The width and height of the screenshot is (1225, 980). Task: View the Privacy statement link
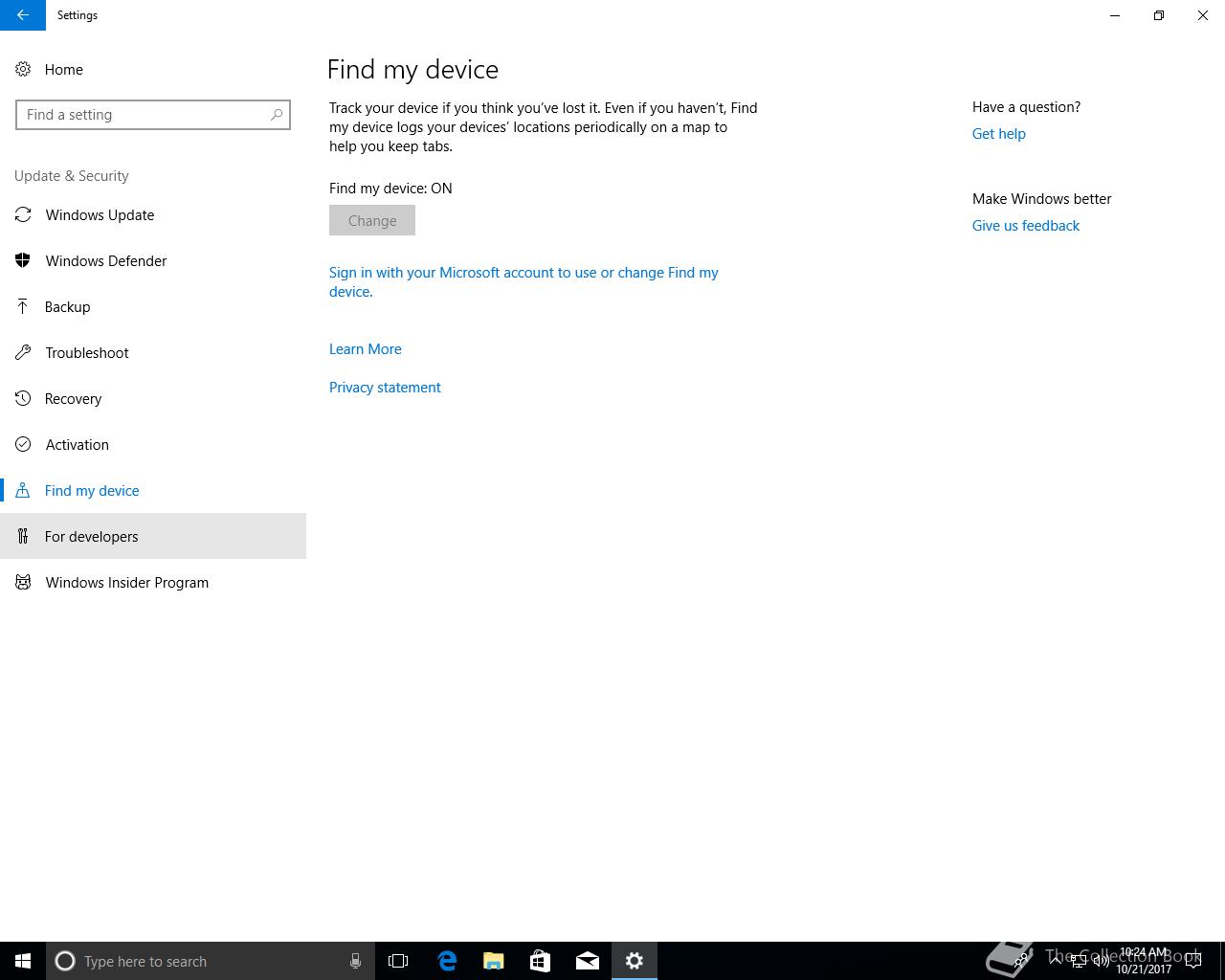[x=385, y=388]
